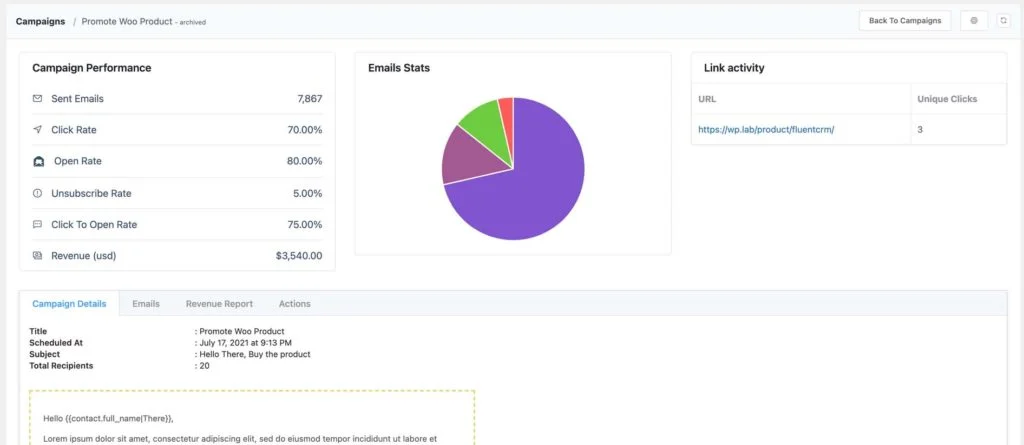Click the Total Recipients value 20

[204, 366]
